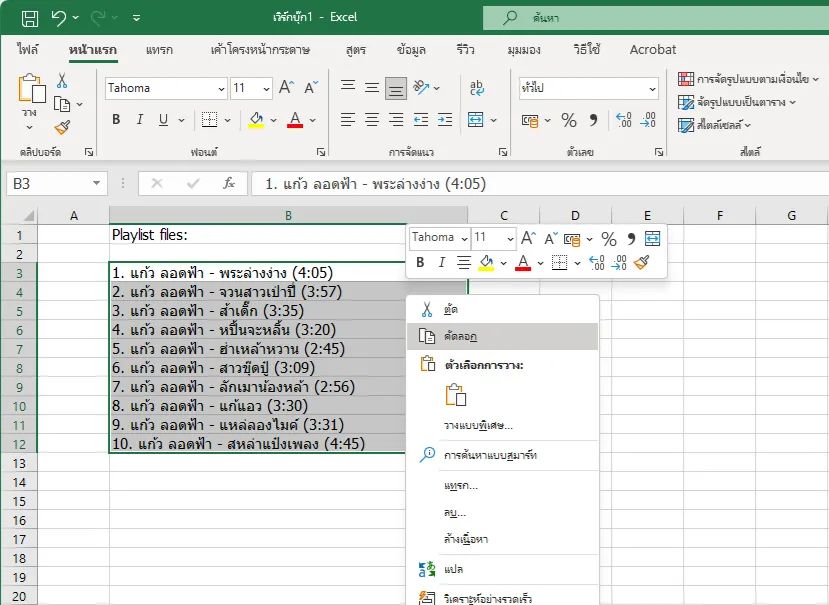The image size is (829, 605).
Task: Click ribbon yellow Fill Color button
Action: point(256,120)
